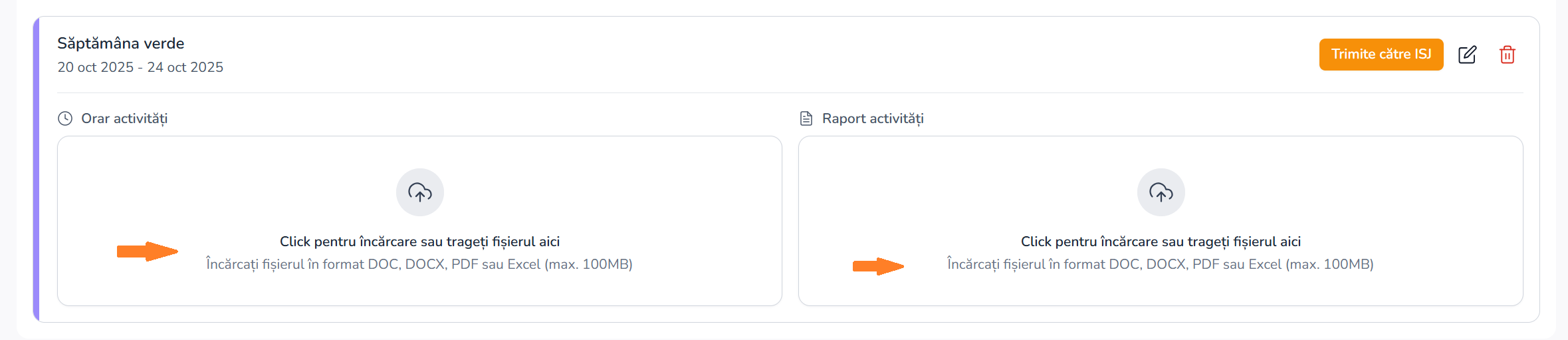Image resolution: width=1568 pixels, height=340 pixels.
Task: Click the cloud upload icon under Raport activități
Action: 1161,192
